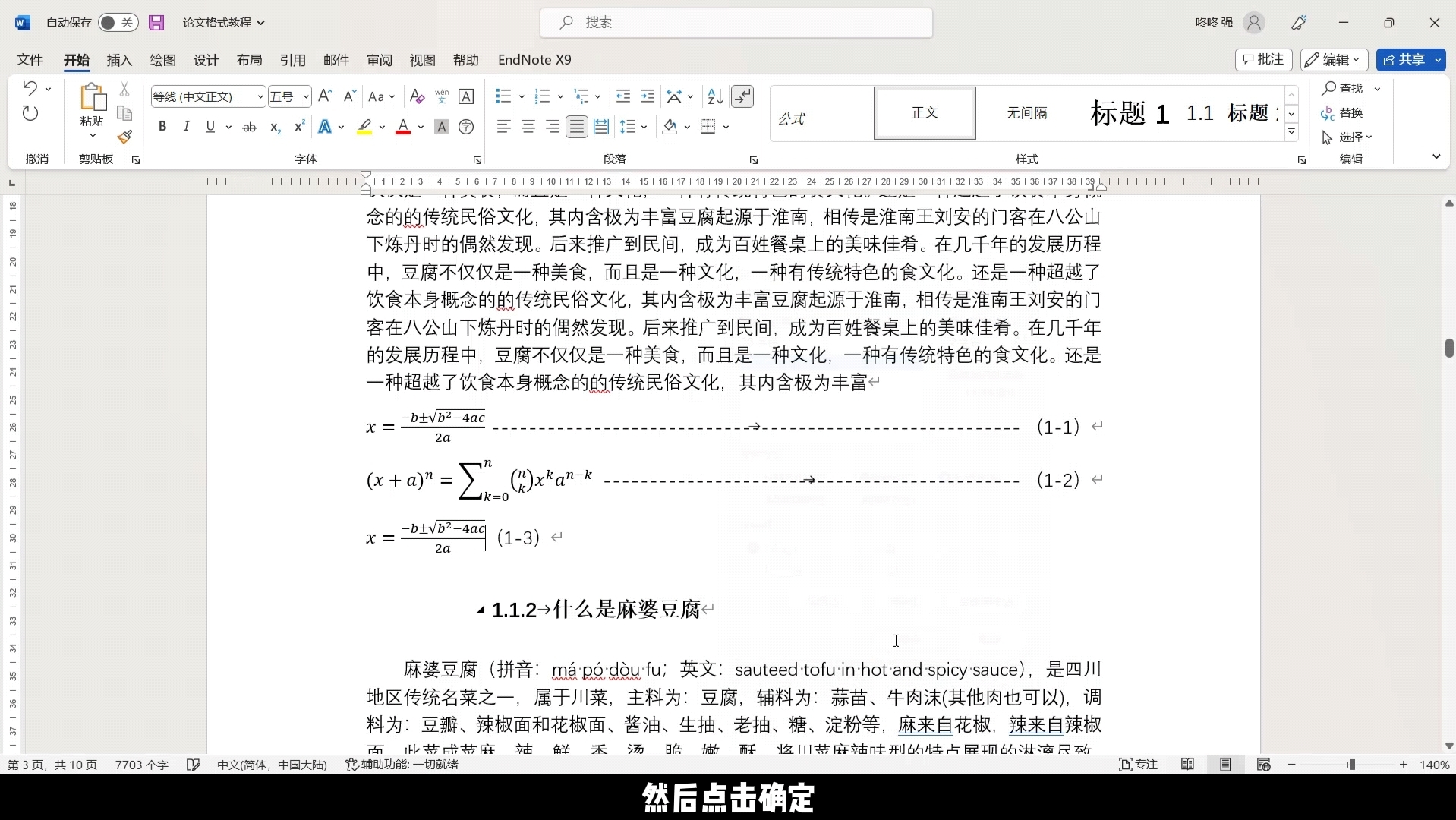Toggle Strikethrough formatting
The height and width of the screenshot is (820, 1456).
tap(250, 127)
